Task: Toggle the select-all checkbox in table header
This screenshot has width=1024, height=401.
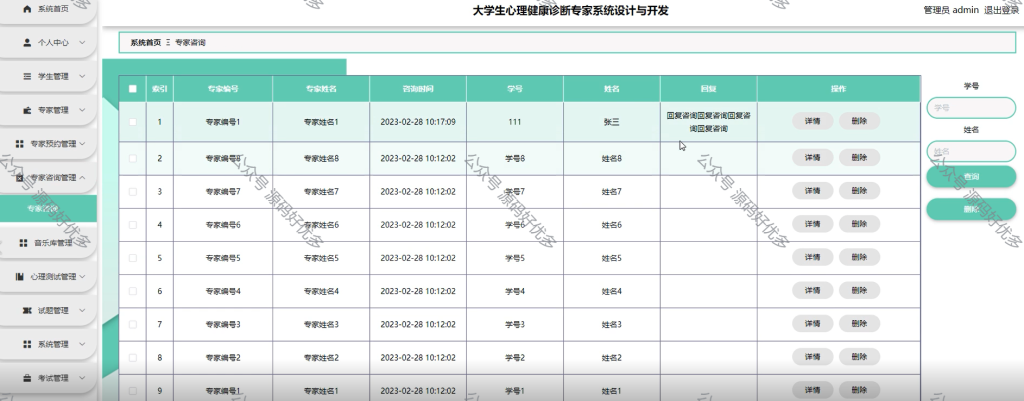Action: tap(133, 89)
